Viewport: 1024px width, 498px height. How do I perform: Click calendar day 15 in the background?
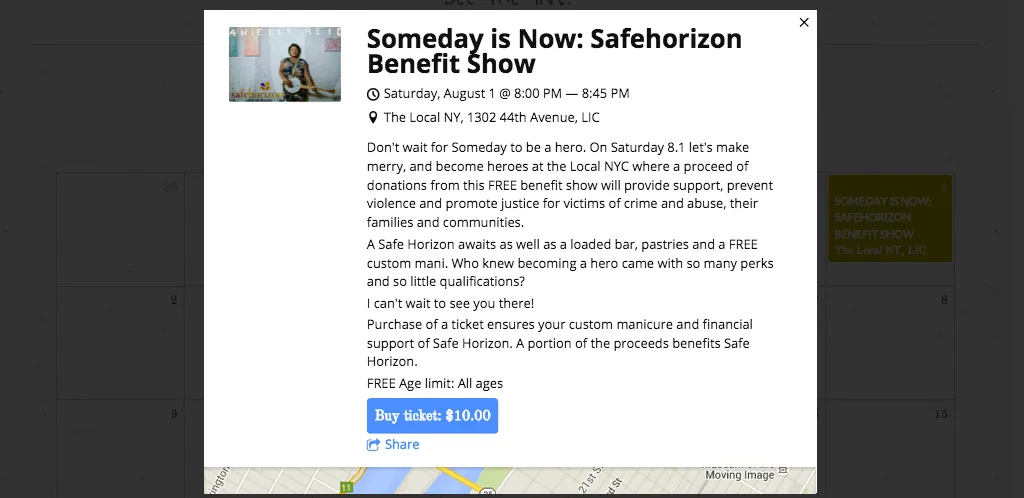tap(940, 414)
